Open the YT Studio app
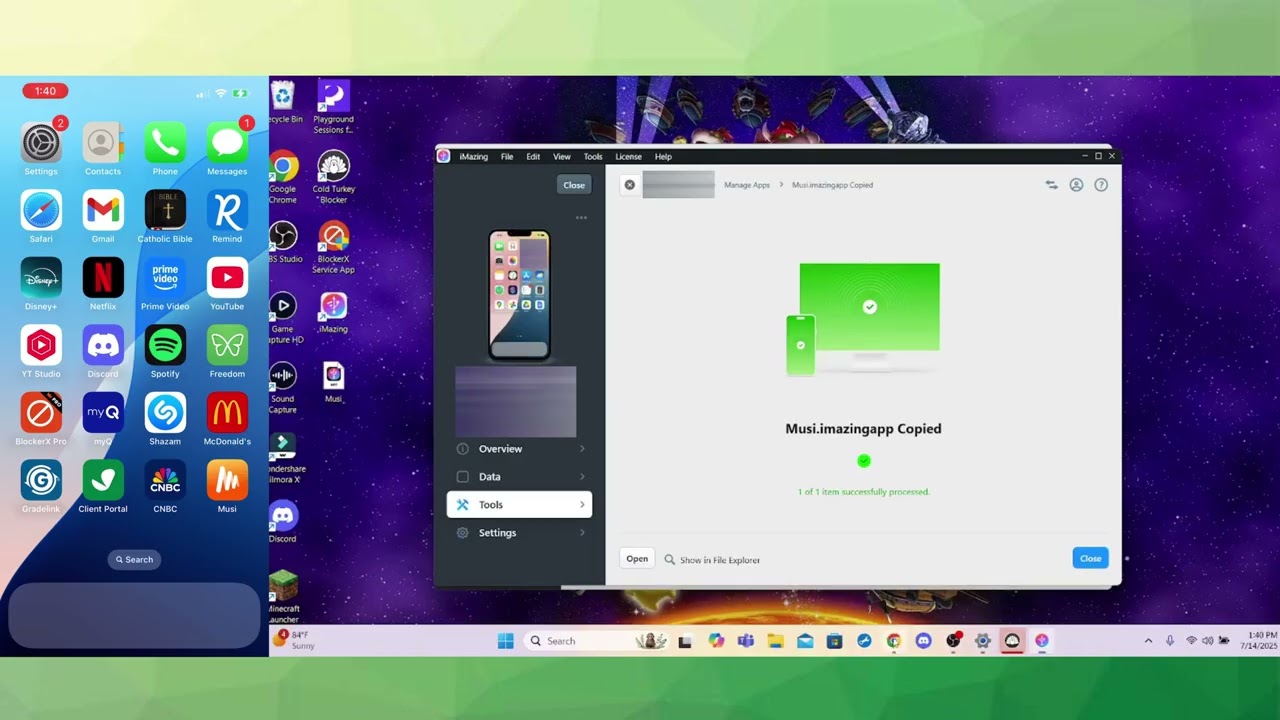1280x720 pixels. coord(41,345)
